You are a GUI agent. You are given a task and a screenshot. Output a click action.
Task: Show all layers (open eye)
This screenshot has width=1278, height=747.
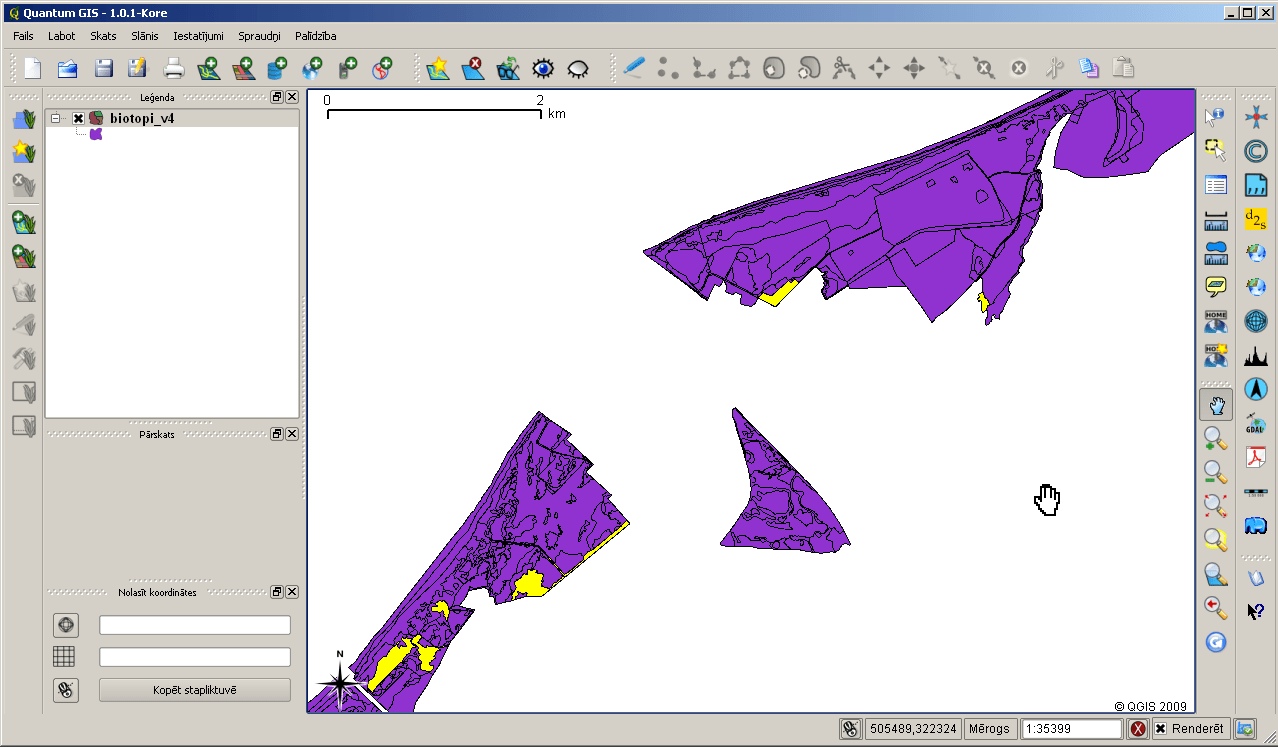tap(543, 68)
